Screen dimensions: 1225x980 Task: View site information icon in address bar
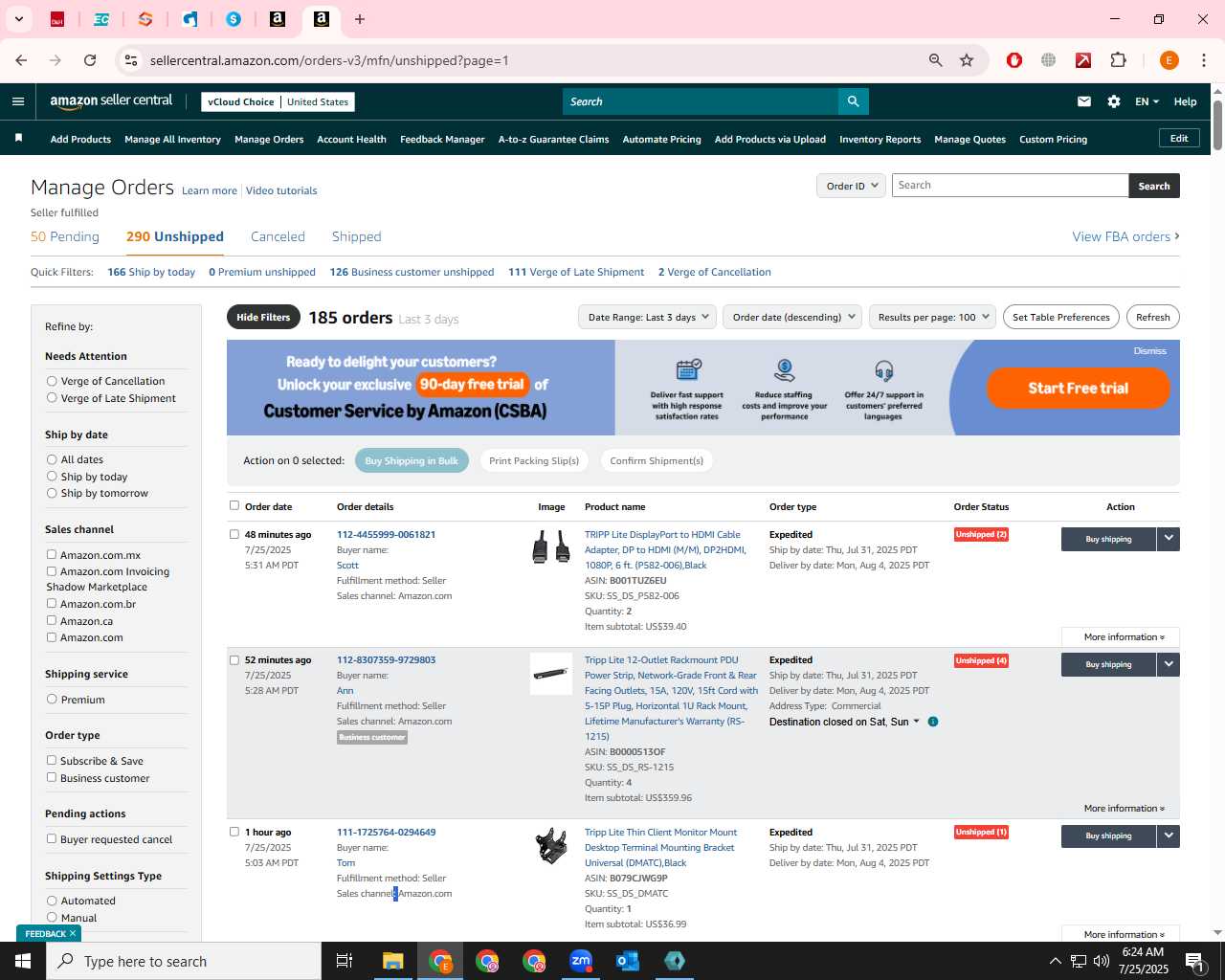click(131, 60)
